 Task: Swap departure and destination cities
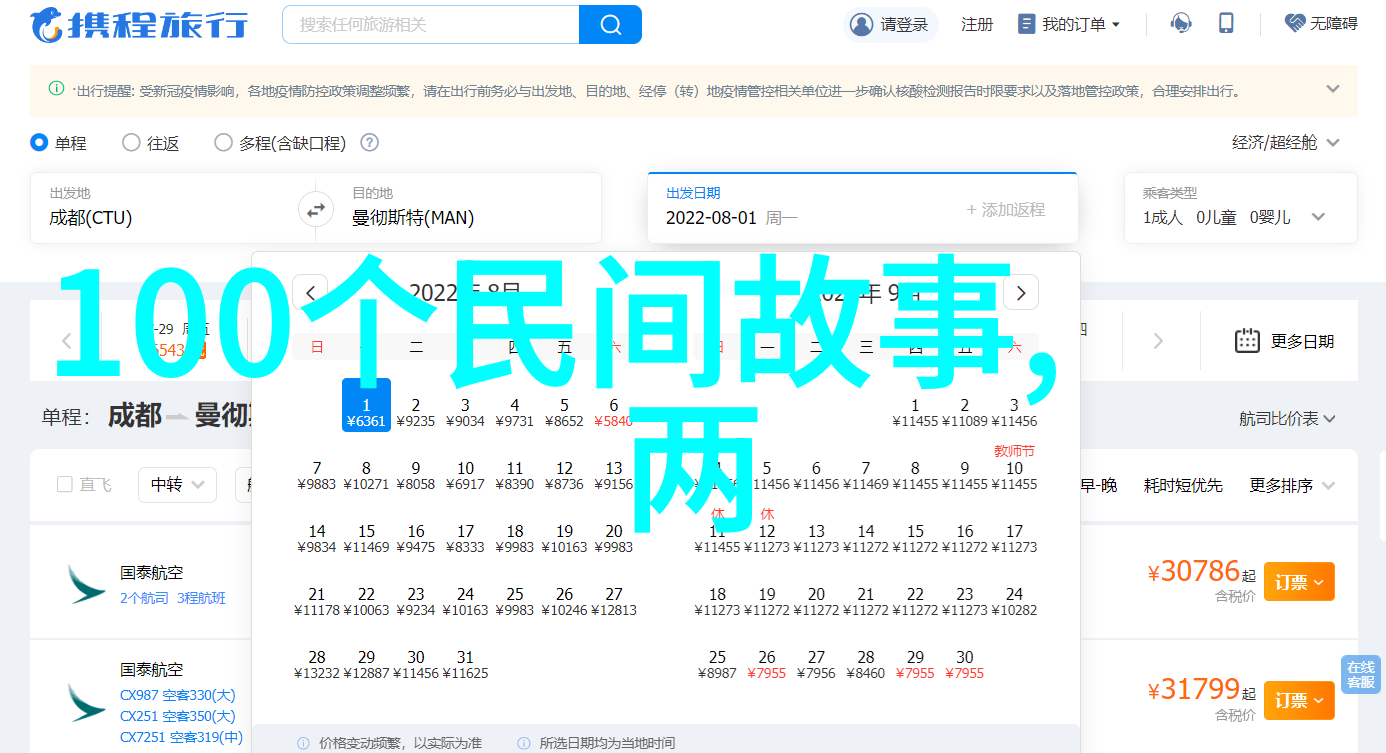(x=315, y=210)
